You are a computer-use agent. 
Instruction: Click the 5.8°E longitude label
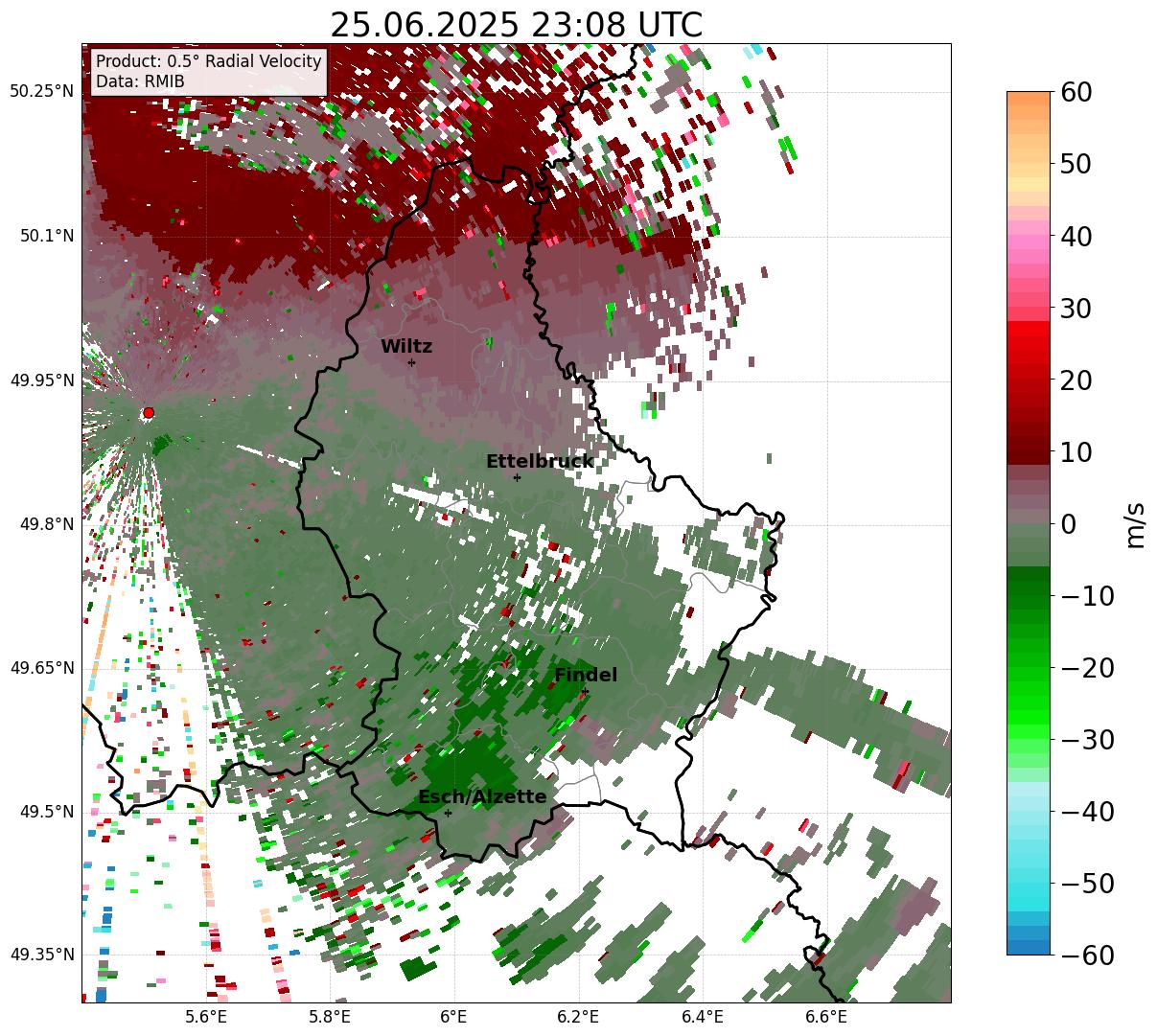pos(331,1016)
